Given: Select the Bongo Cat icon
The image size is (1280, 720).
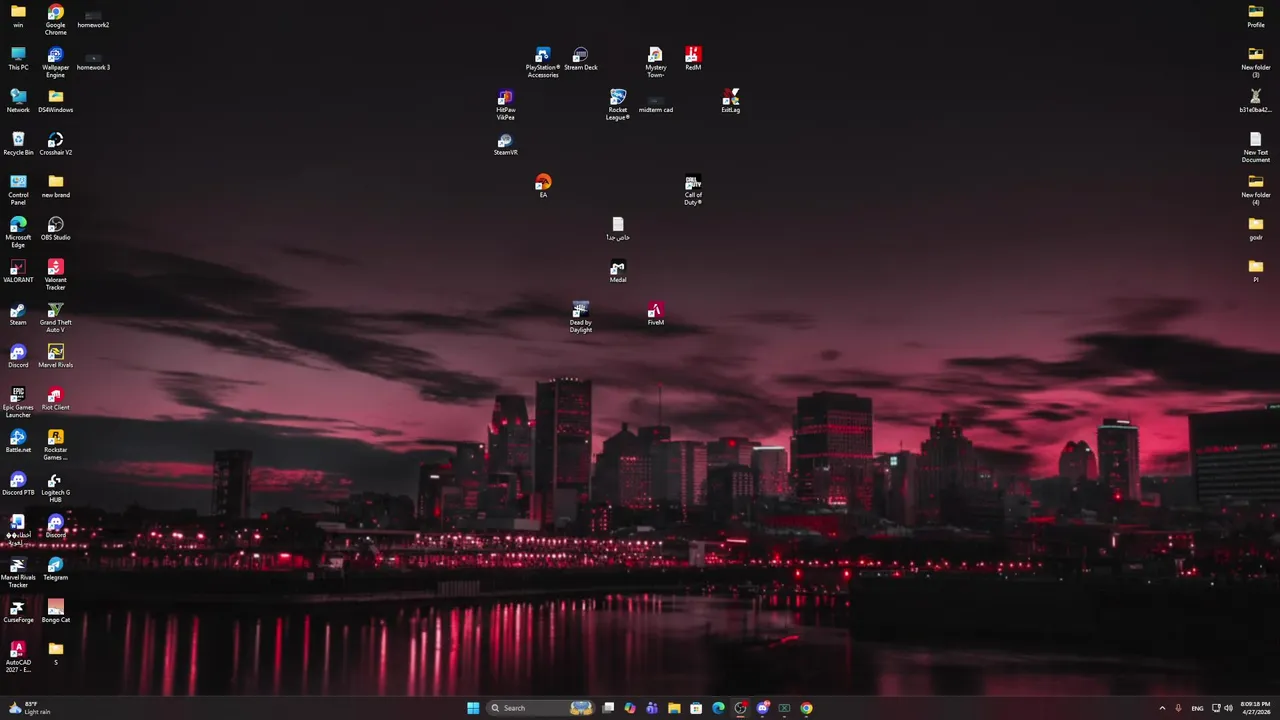Looking at the screenshot, I should tap(56, 611).
